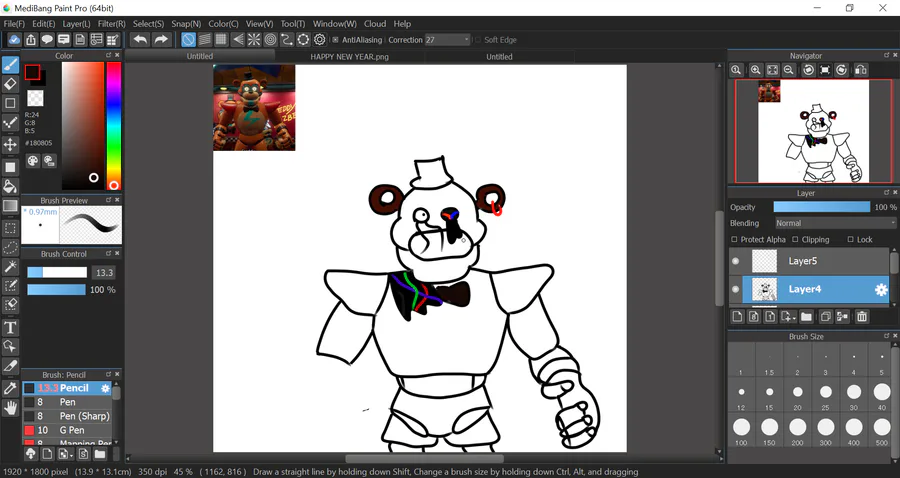Enable Protect Alpha checkbox

point(734,239)
